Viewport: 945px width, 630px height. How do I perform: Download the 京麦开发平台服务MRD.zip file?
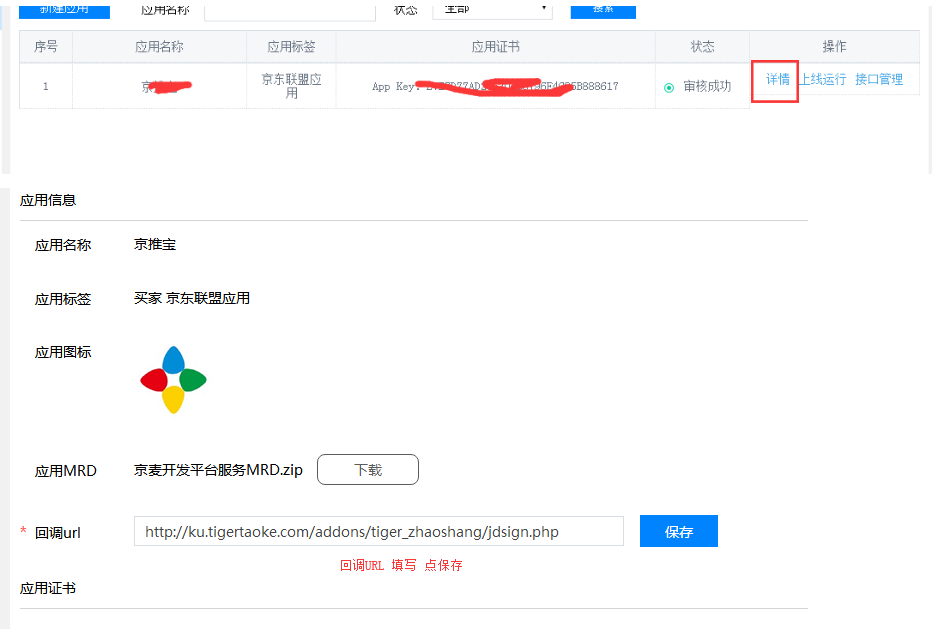click(x=368, y=470)
